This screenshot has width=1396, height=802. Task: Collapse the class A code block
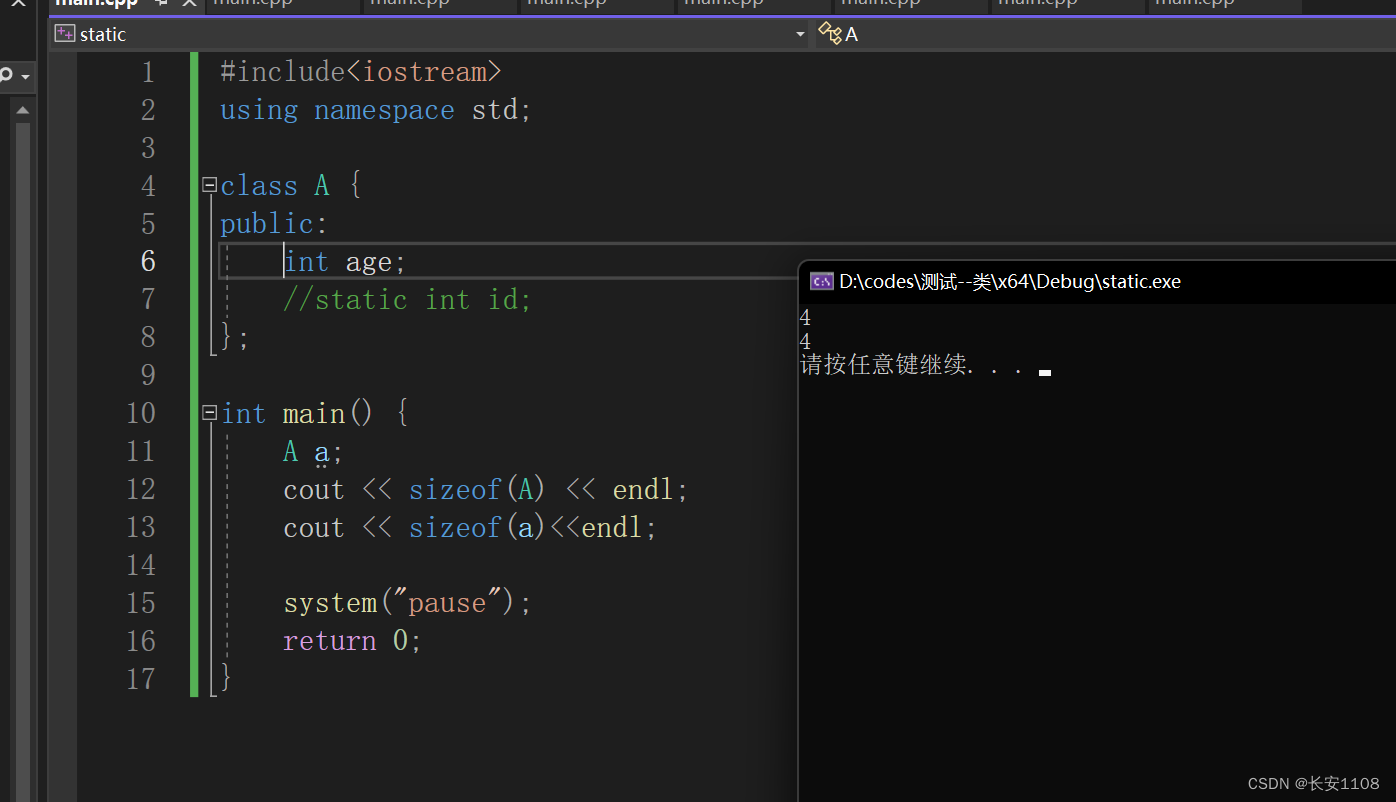point(210,185)
